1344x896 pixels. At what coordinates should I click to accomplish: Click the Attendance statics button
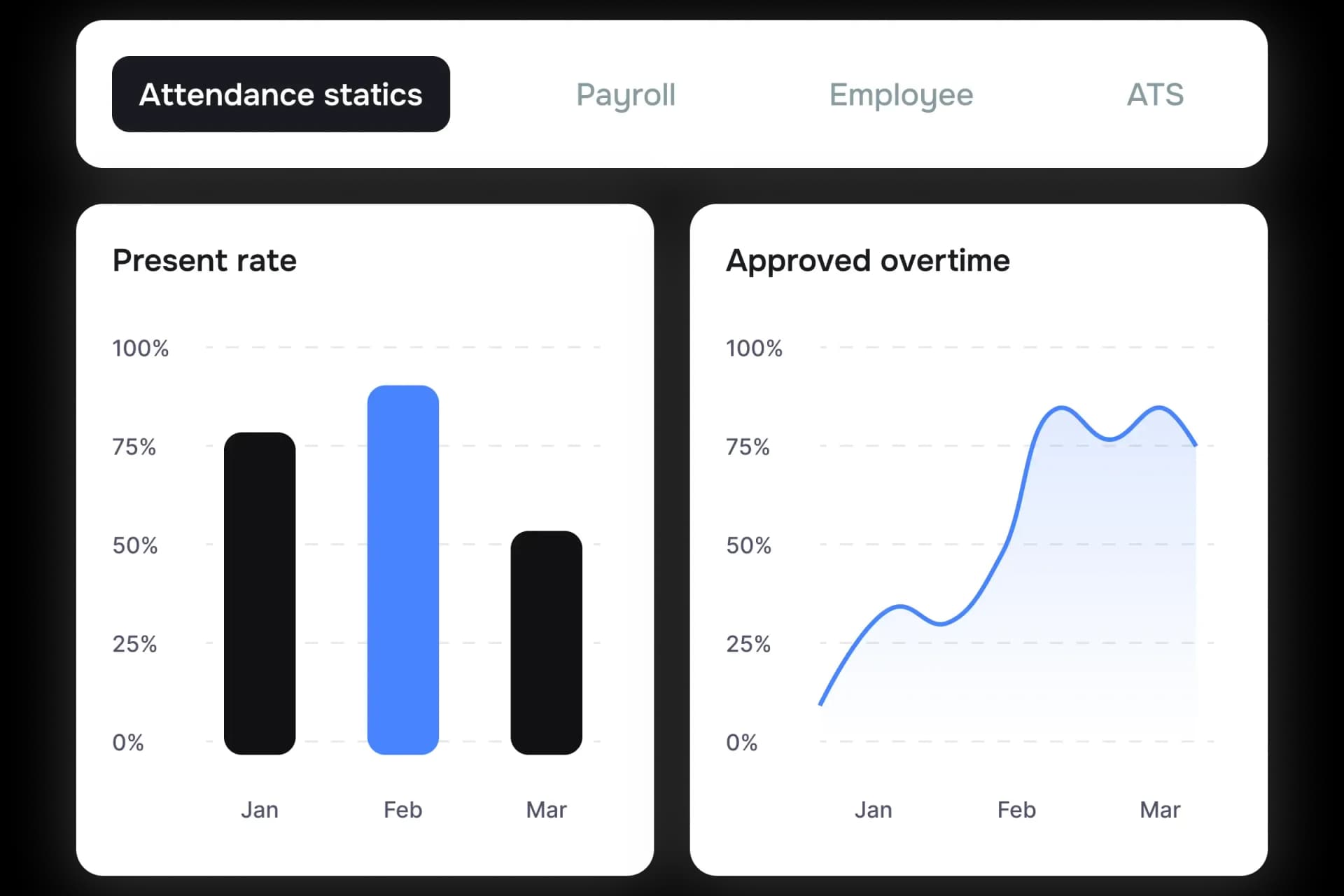point(280,93)
